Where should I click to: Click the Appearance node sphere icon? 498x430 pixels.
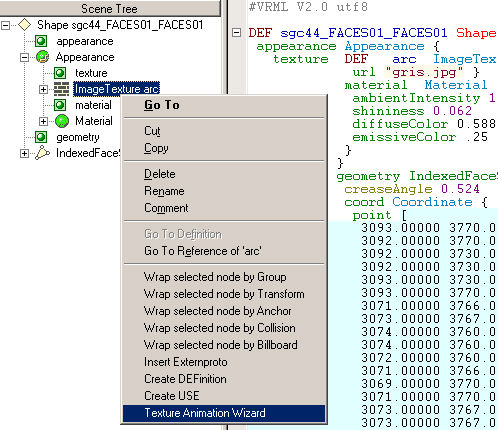[x=43, y=57]
